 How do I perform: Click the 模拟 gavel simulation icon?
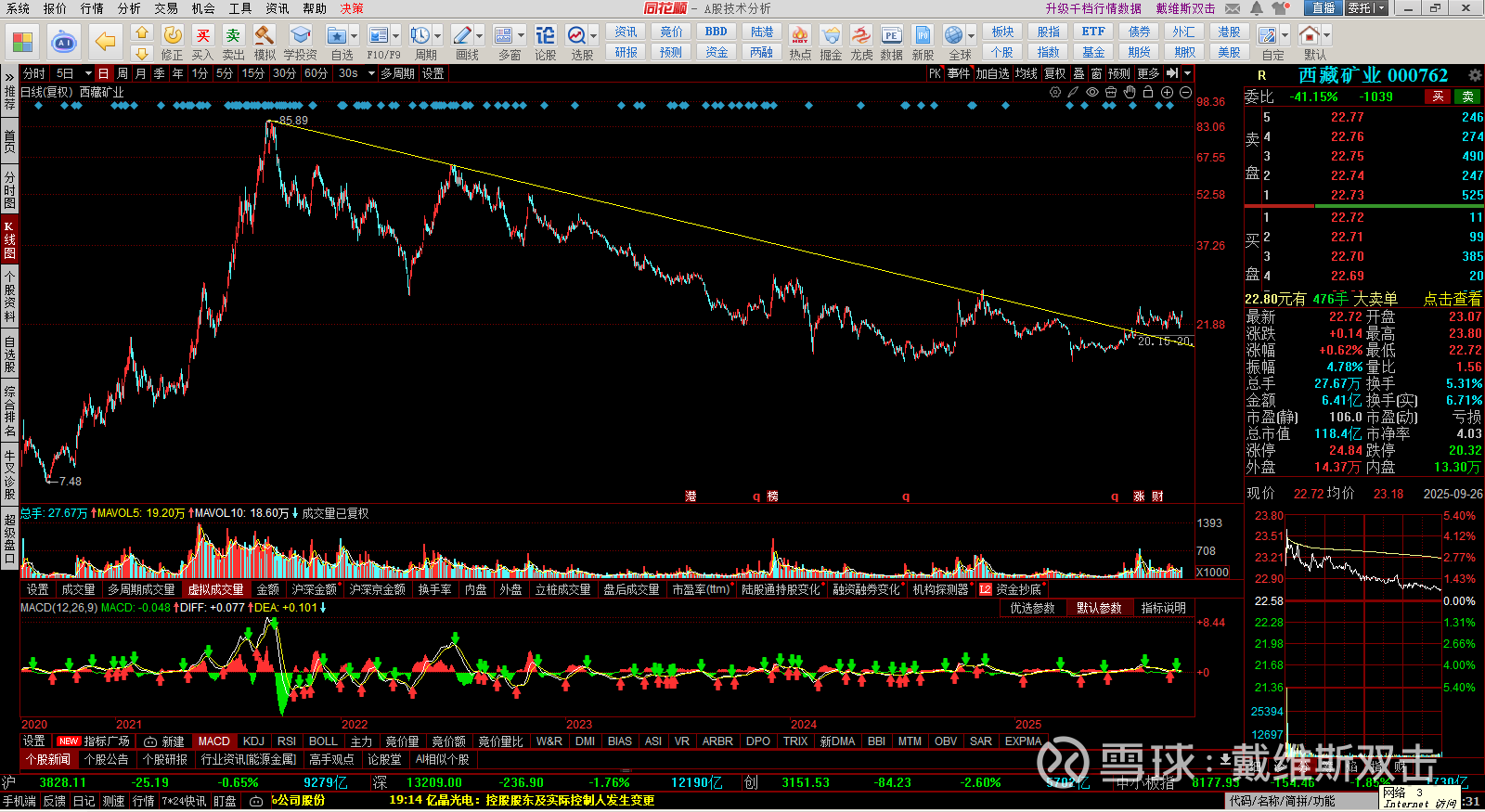(x=265, y=43)
